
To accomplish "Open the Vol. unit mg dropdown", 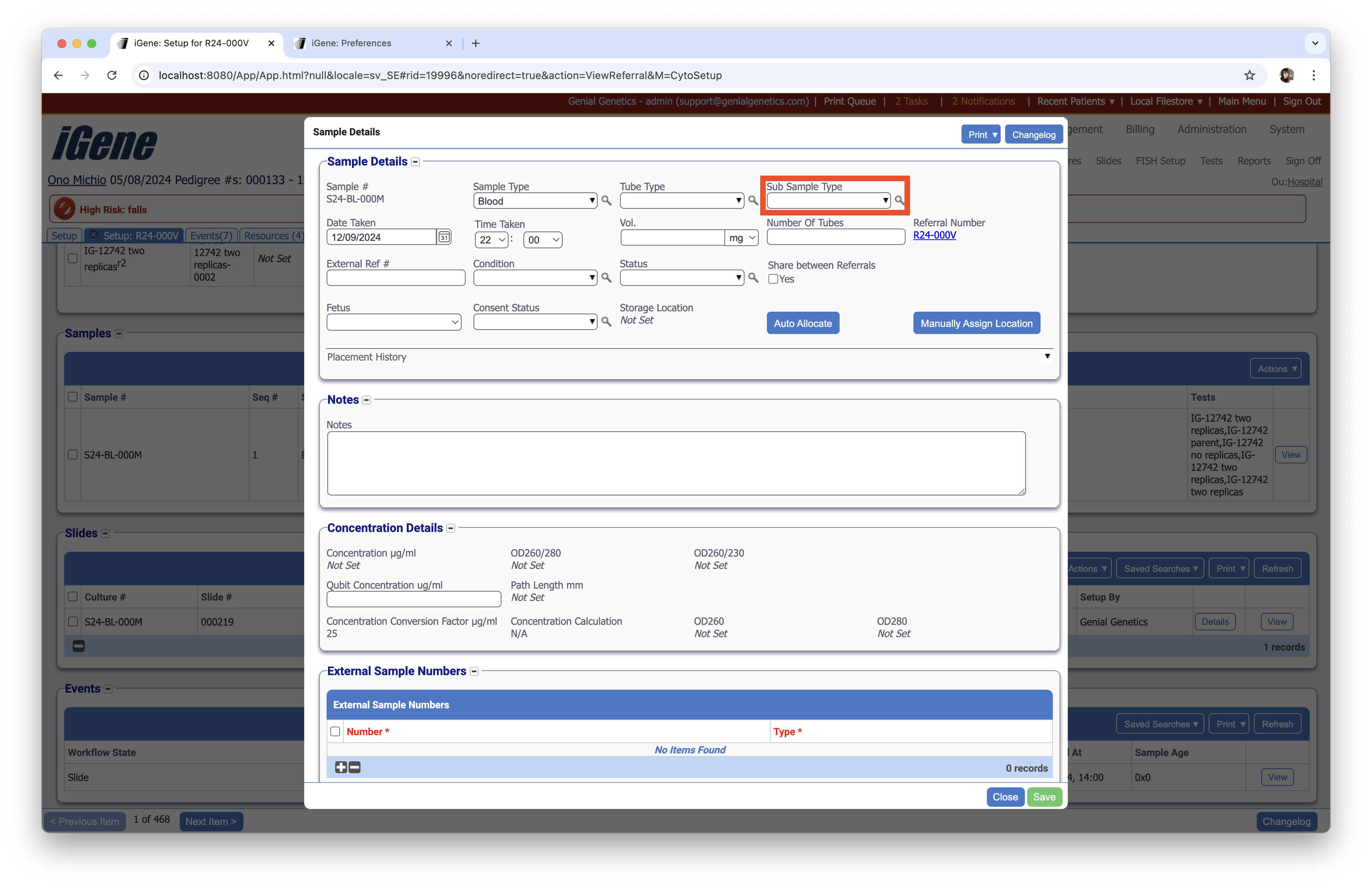I will click(x=741, y=238).
